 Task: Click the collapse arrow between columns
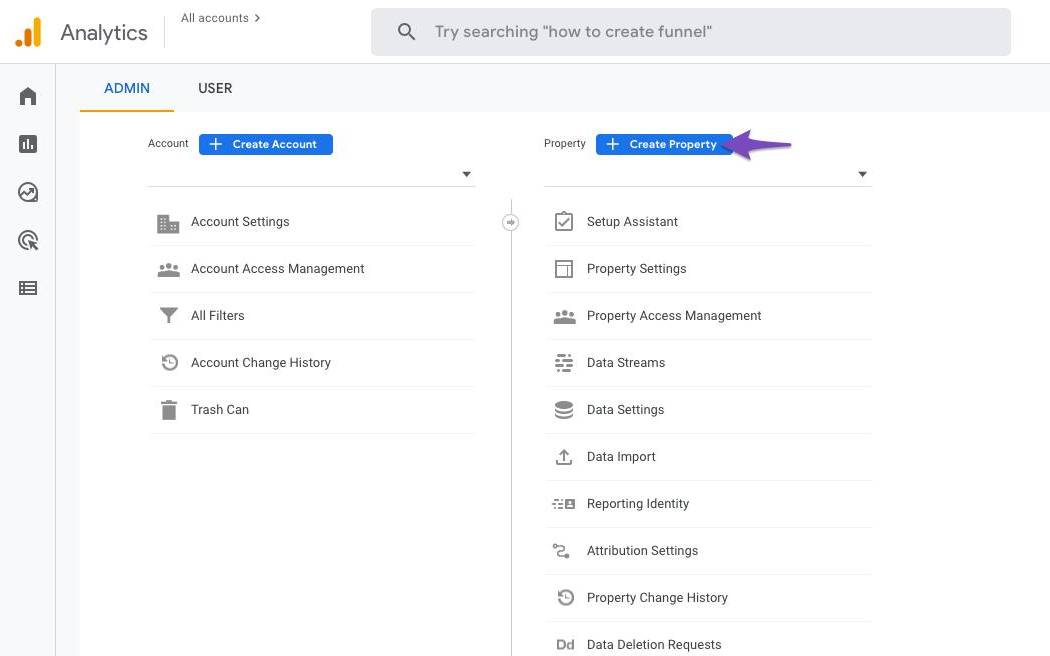511,222
